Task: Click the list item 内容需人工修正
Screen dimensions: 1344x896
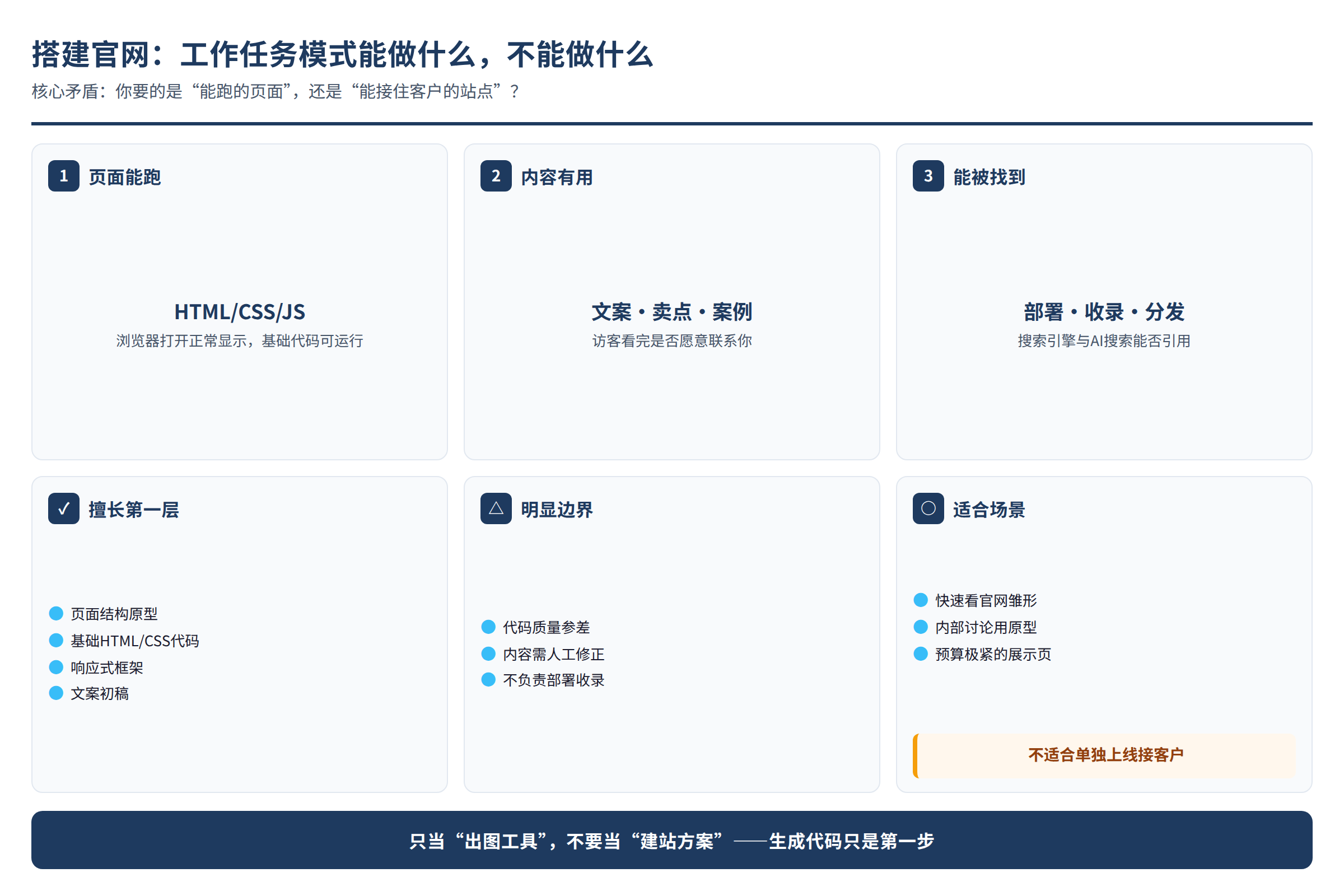Action: tap(554, 654)
